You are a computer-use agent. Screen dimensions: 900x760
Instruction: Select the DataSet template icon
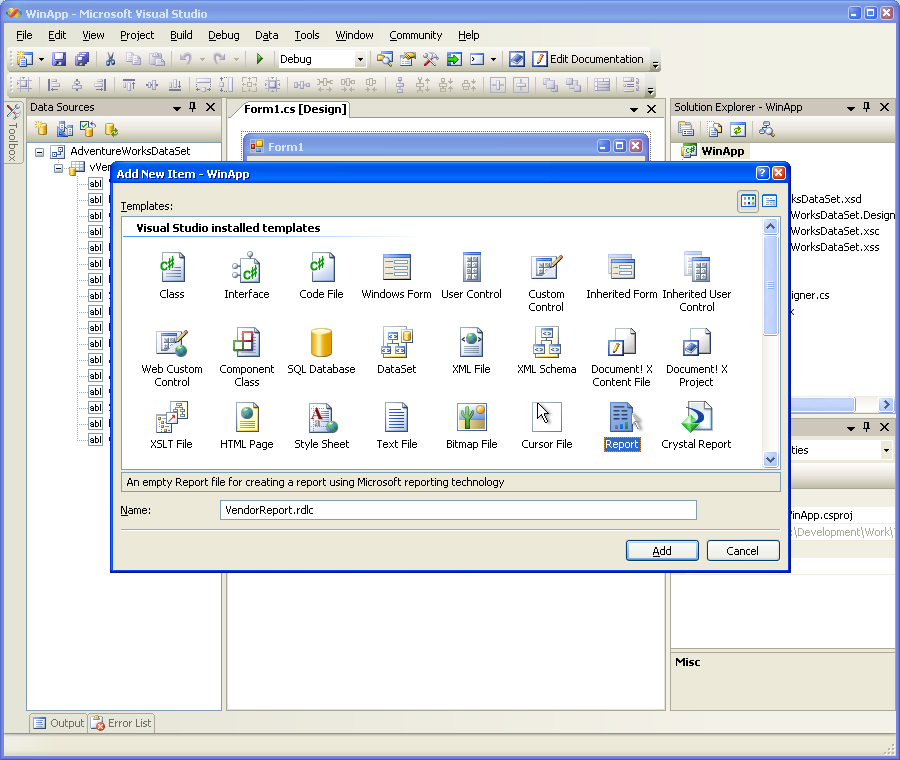(397, 343)
